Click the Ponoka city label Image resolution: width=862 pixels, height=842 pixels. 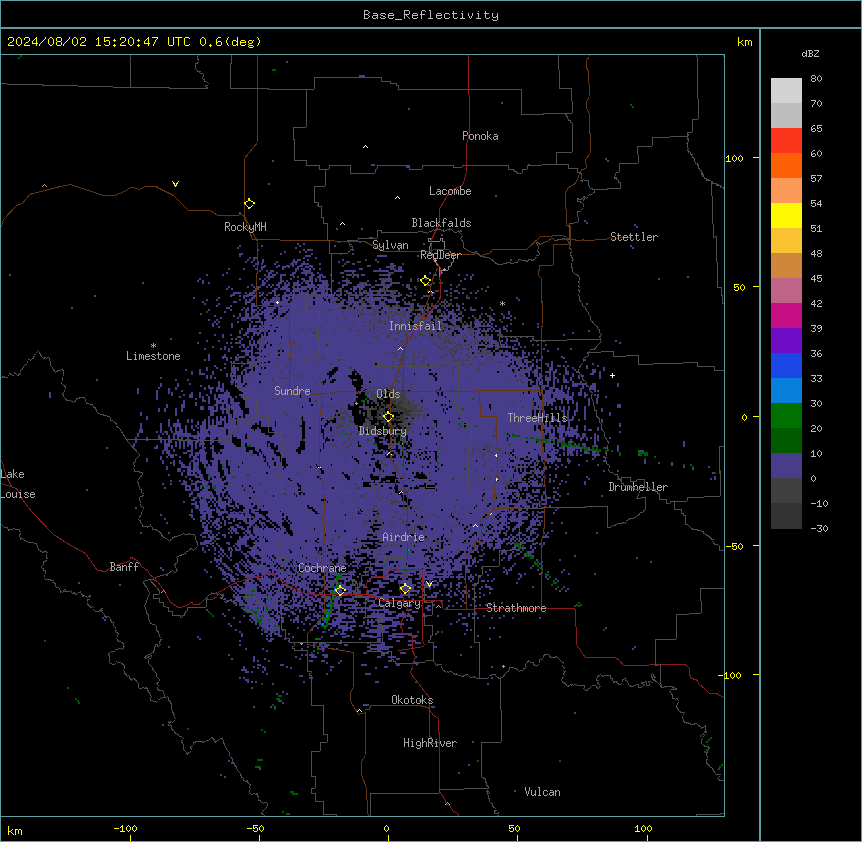click(480, 136)
